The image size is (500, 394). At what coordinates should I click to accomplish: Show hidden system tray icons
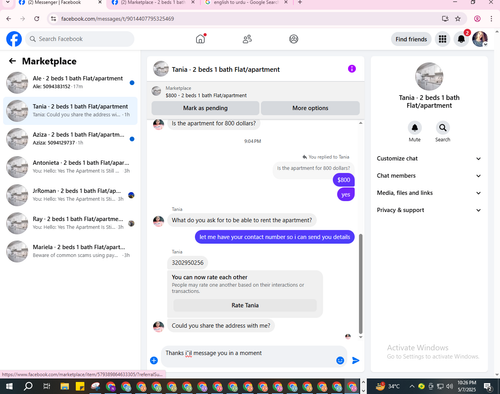click(412, 386)
